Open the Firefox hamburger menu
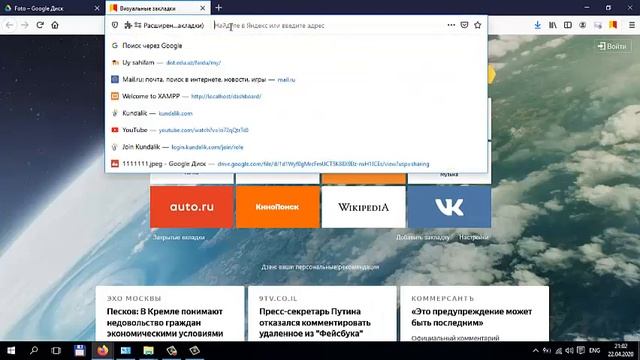 (631, 25)
